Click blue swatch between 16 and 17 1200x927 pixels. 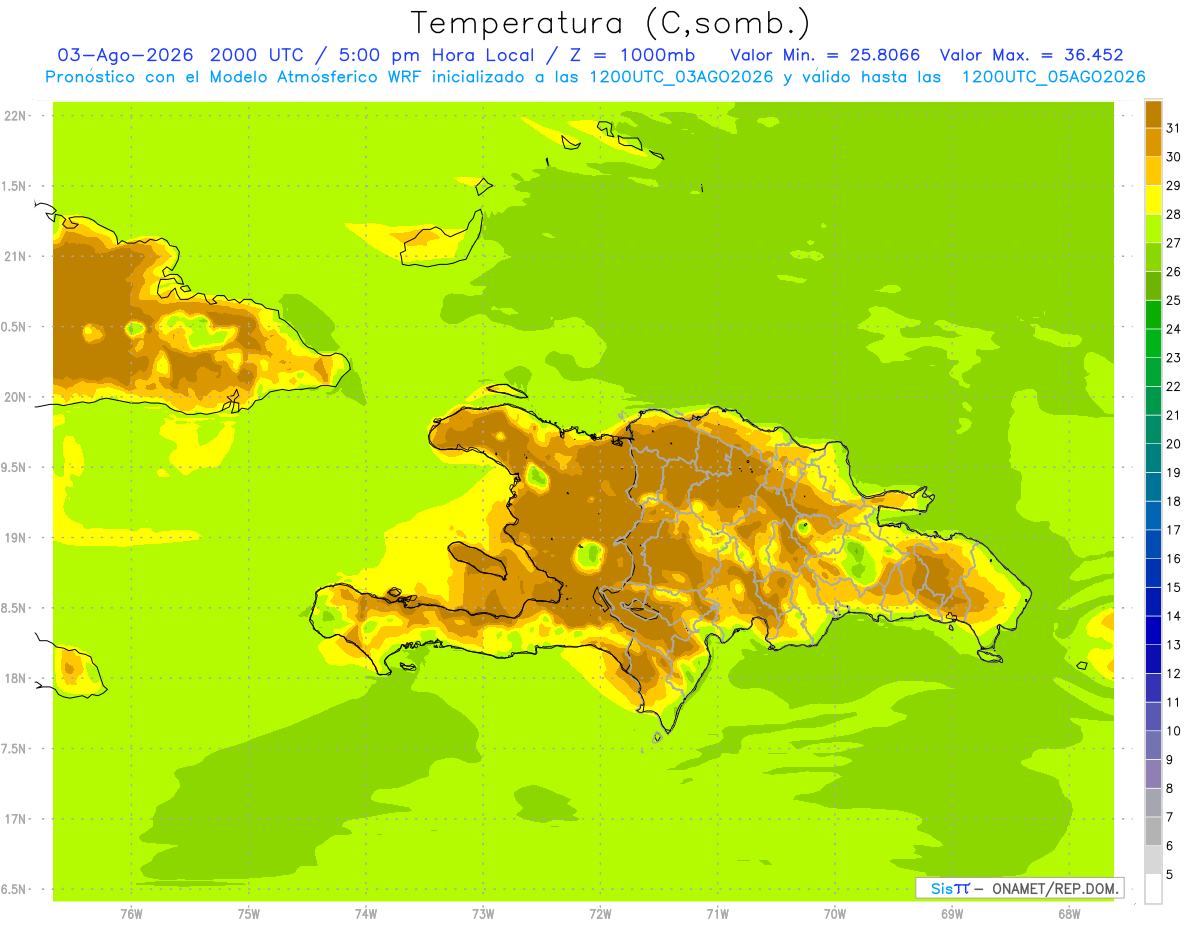coord(1153,544)
